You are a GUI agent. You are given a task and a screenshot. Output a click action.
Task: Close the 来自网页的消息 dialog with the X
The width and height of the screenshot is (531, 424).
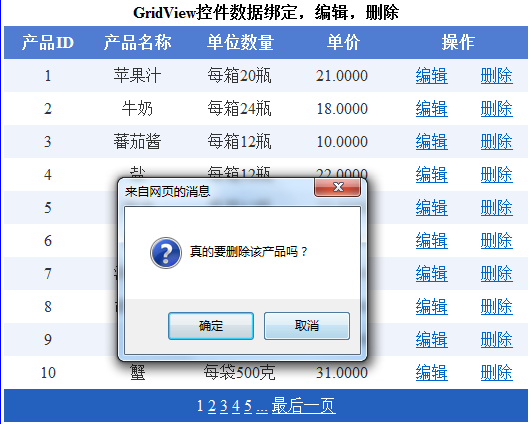[337, 187]
